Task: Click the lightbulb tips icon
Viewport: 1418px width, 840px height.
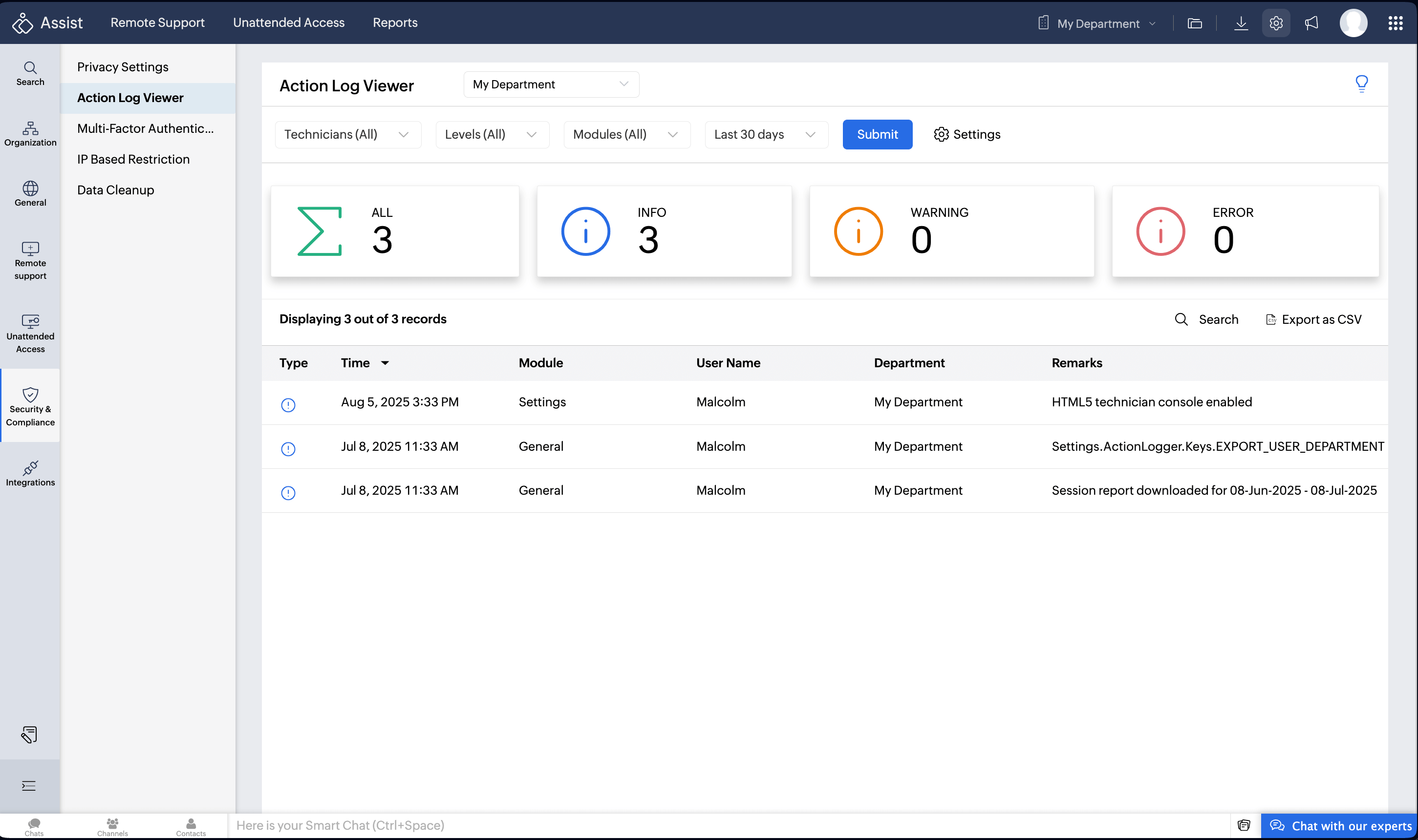Action: pos(1361,84)
